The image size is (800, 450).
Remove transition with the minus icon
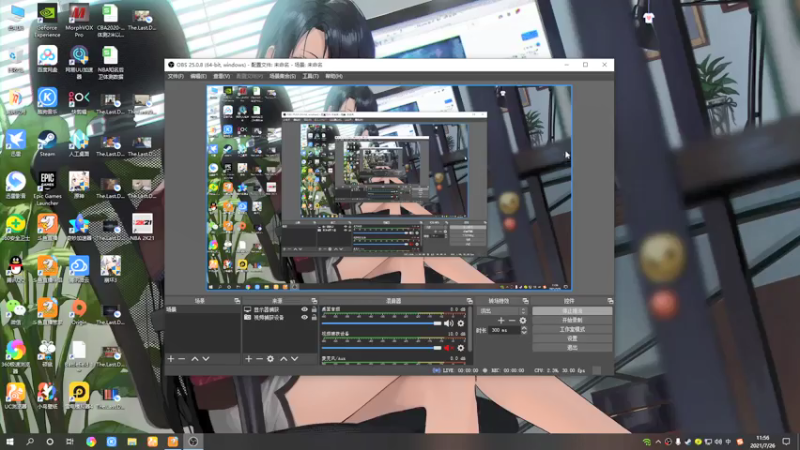pyautogui.click(x=512, y=320)
